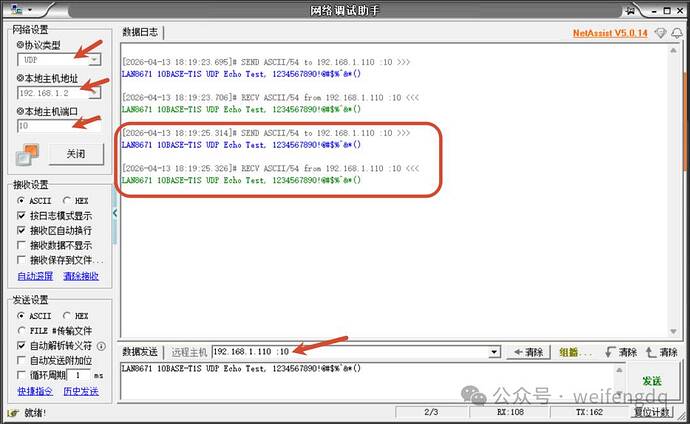Switch to the 数据日志 tab
Screen dimensions: 690x424
140,32
